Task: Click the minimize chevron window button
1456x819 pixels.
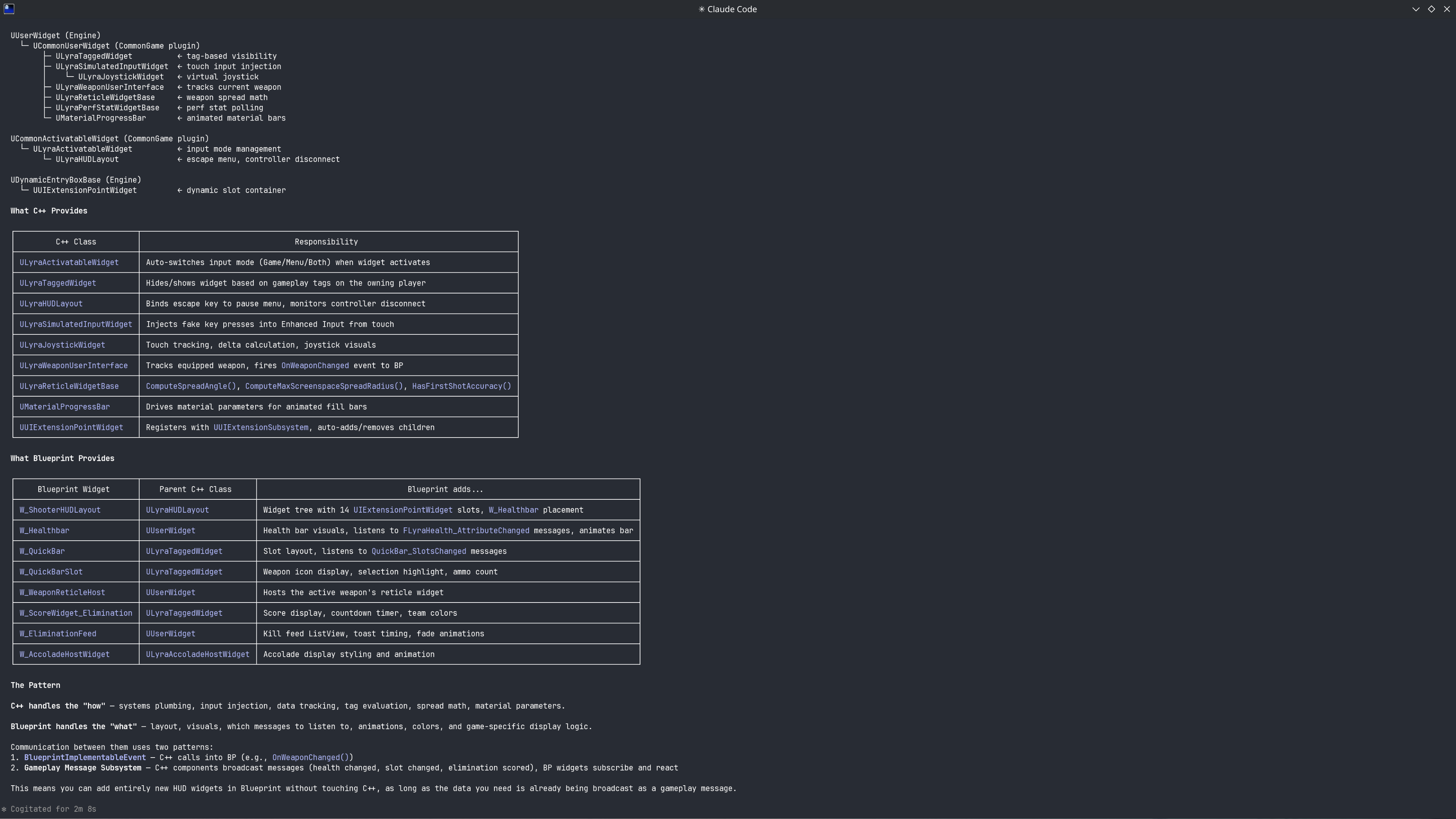Action: (1416, 9)
